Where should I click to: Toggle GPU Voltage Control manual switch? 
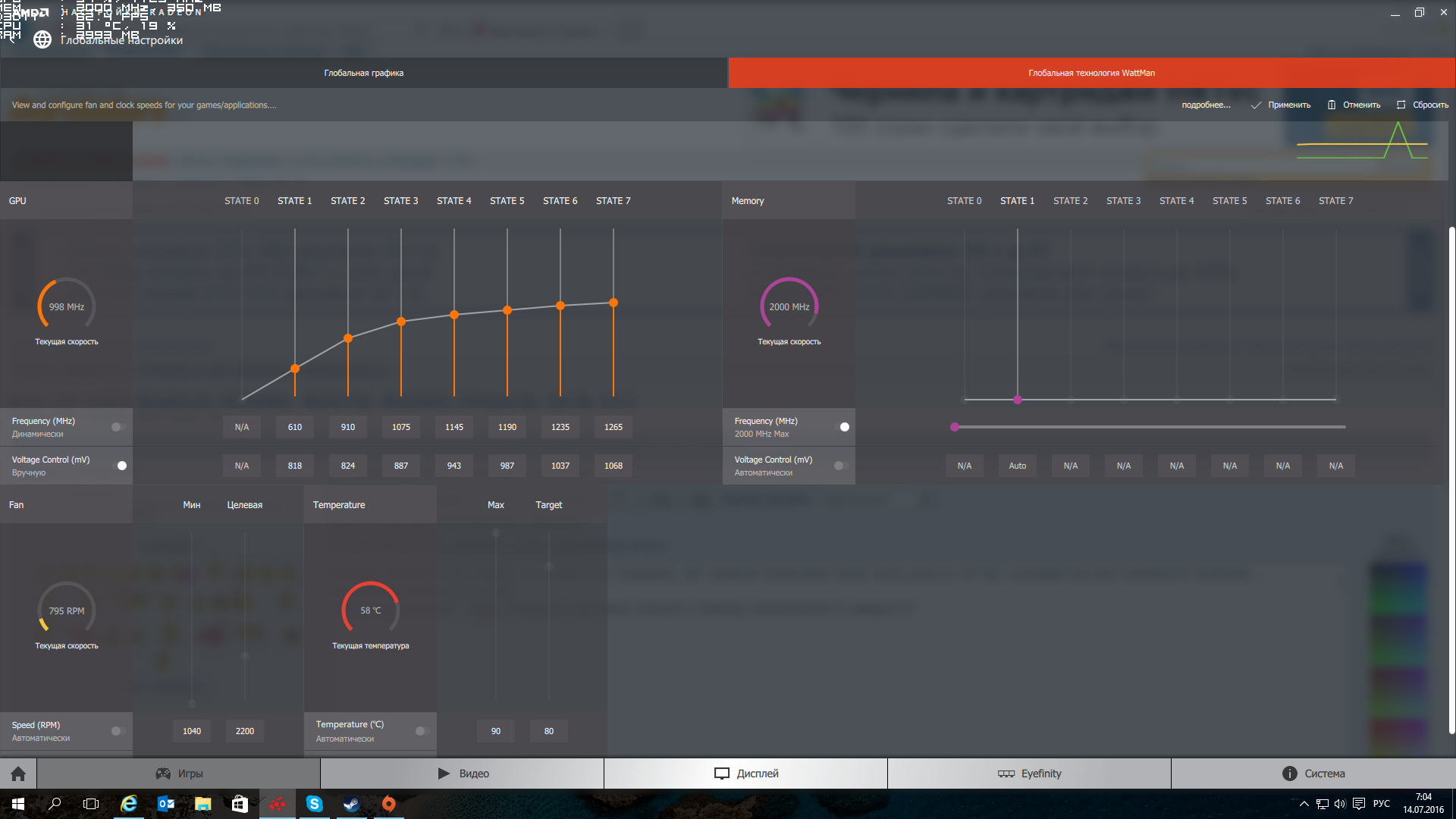click(120, 466)
